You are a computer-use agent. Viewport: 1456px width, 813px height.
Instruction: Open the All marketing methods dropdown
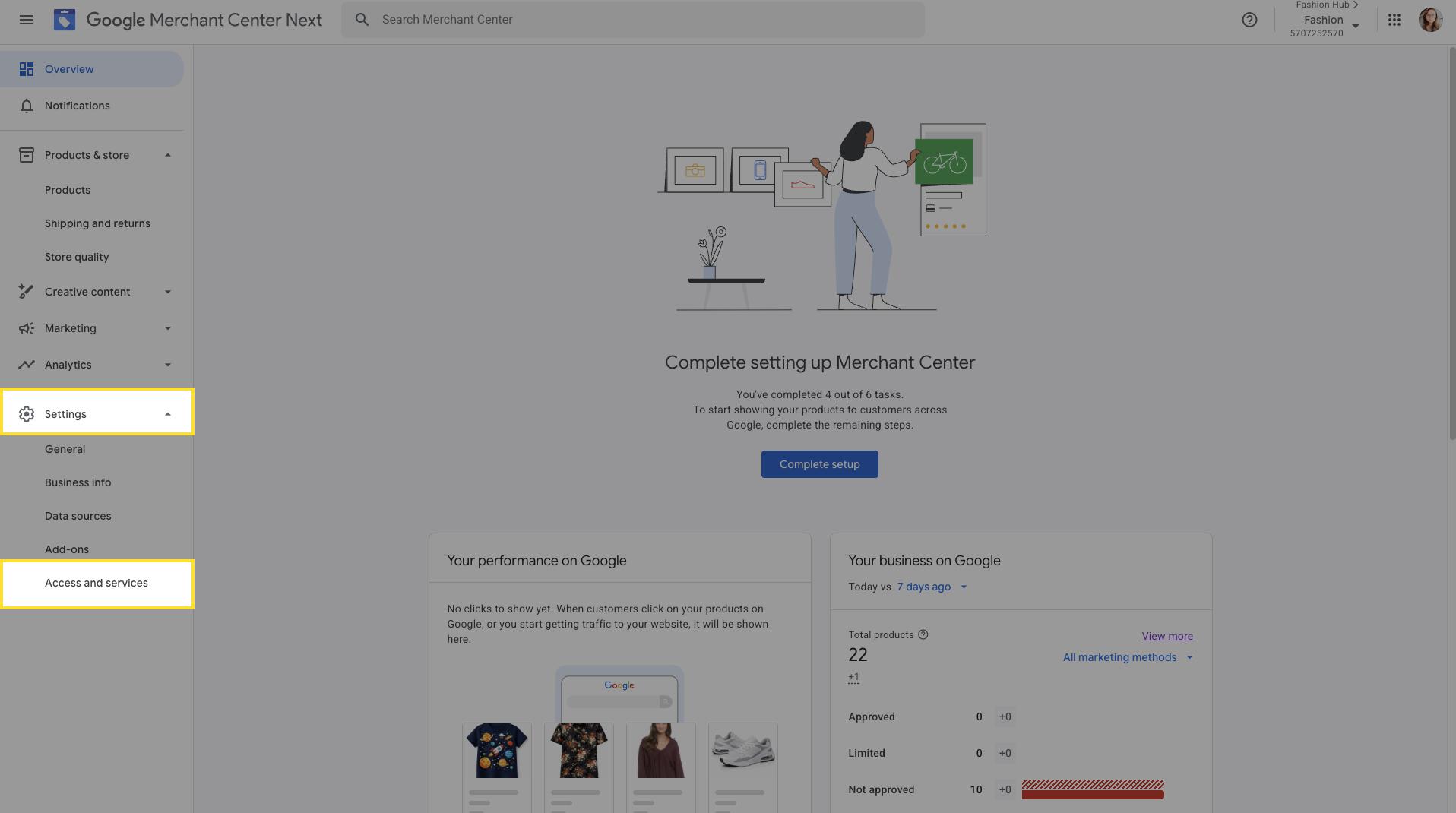1128,657
